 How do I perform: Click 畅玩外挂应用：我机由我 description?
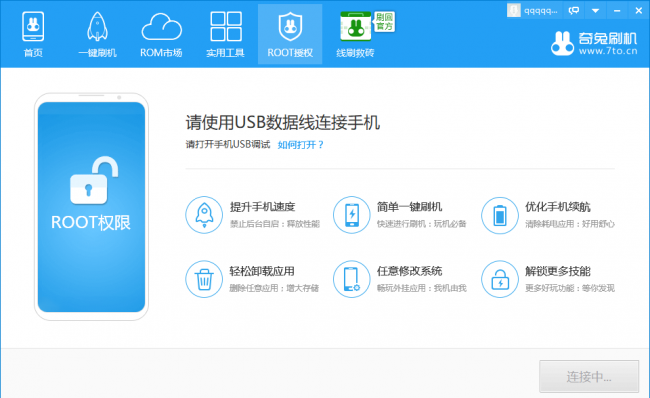point(422,288)
